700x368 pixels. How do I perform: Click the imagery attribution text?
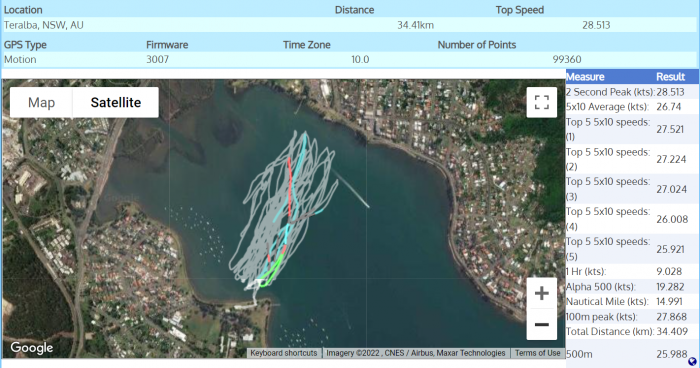[x=416, y=353]
